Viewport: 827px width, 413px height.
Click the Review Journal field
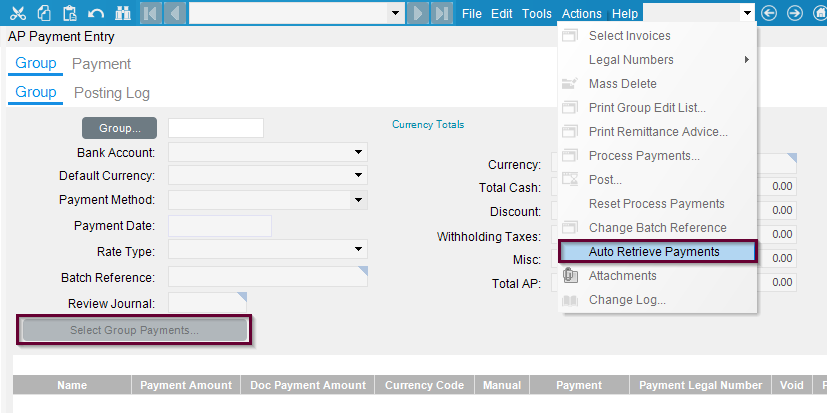tap(207, 303)
